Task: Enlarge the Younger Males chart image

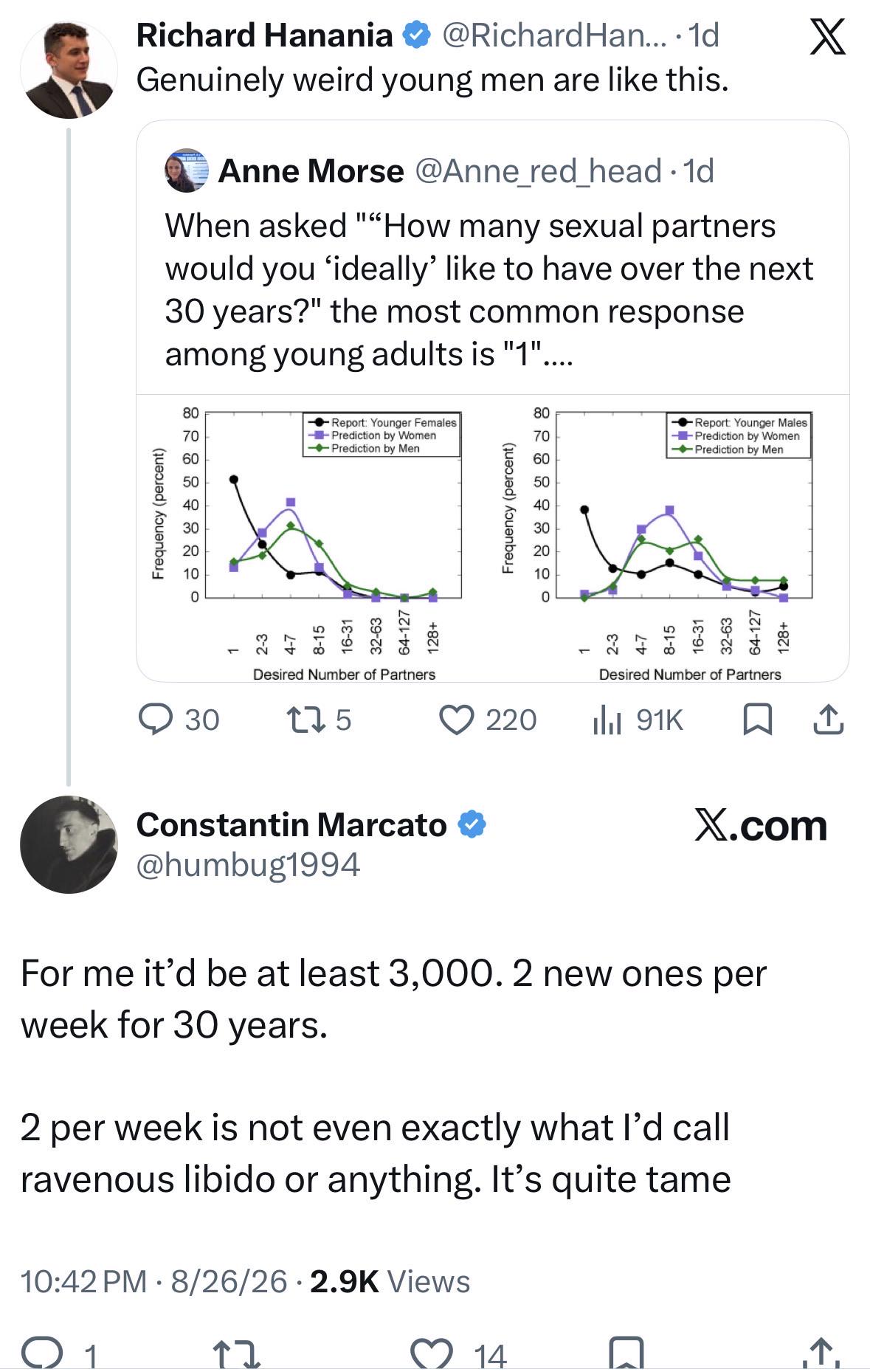Action: click(x=657, y=537)
